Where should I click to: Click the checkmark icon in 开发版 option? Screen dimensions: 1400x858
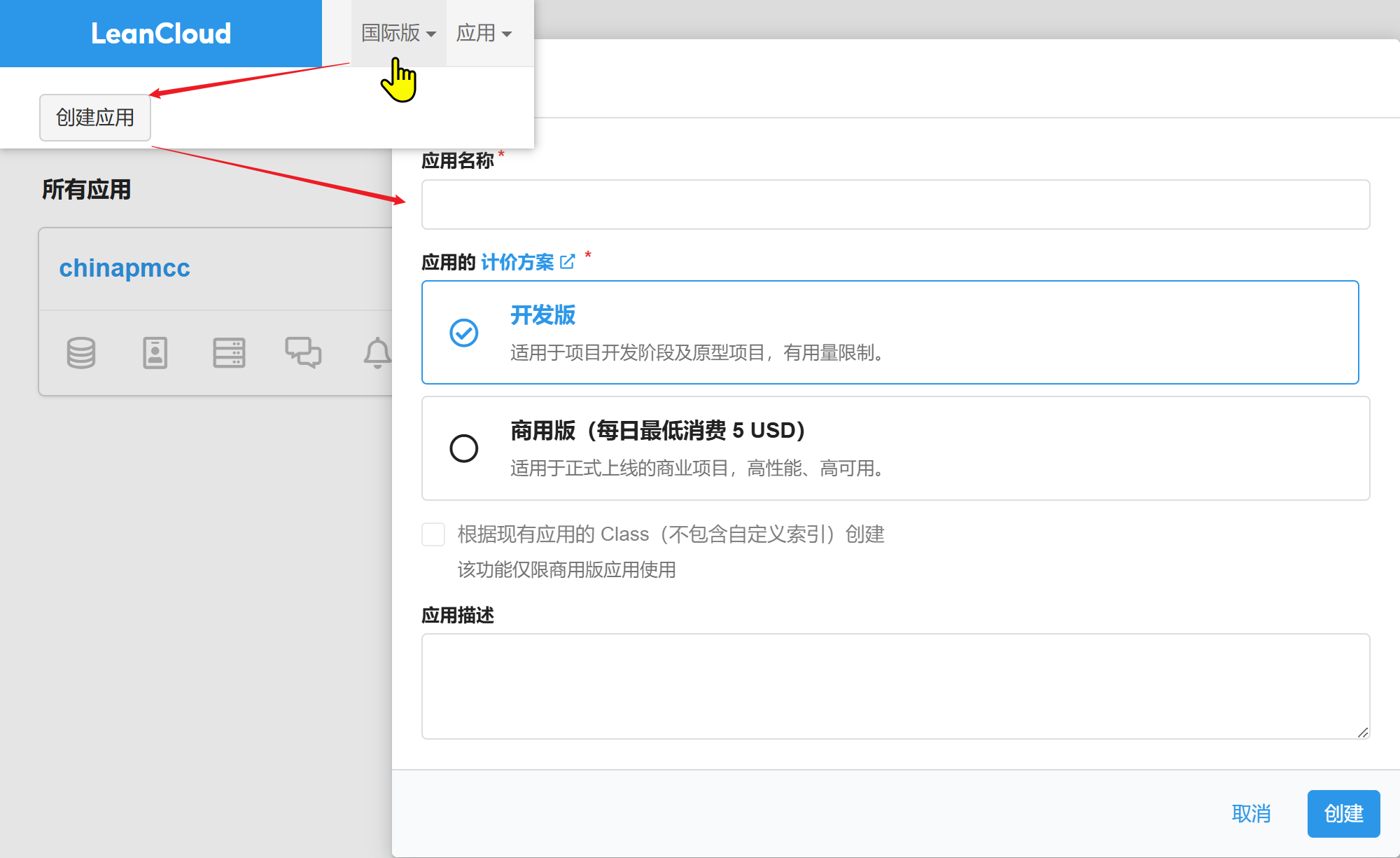(x=463, y=333)
